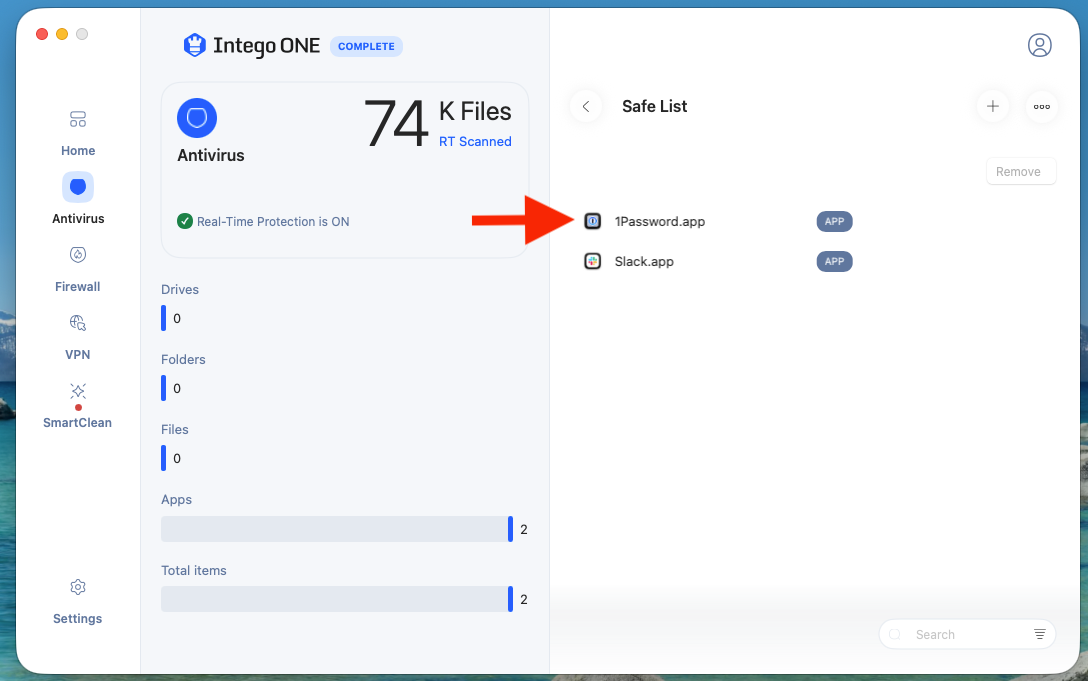
Task: Go back from Safe List
Action: click(586, 106)
